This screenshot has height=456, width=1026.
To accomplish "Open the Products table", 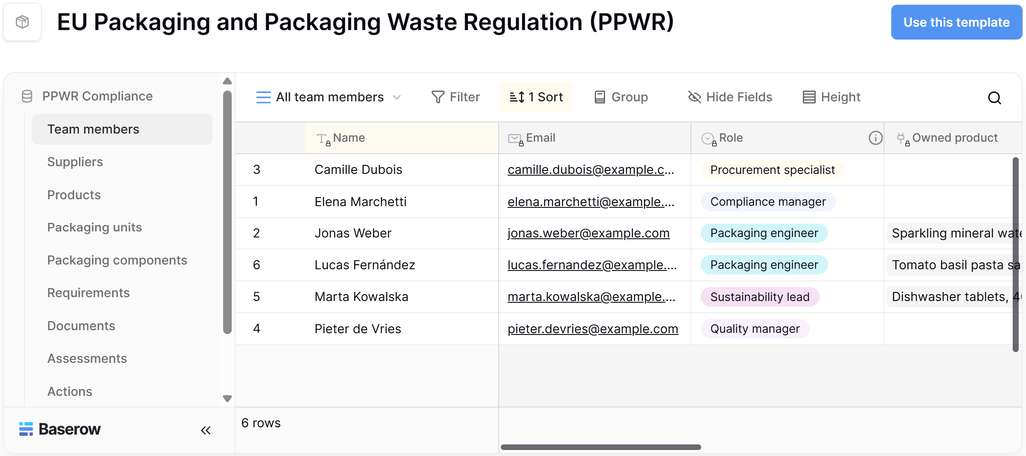I will click(74, 195).
